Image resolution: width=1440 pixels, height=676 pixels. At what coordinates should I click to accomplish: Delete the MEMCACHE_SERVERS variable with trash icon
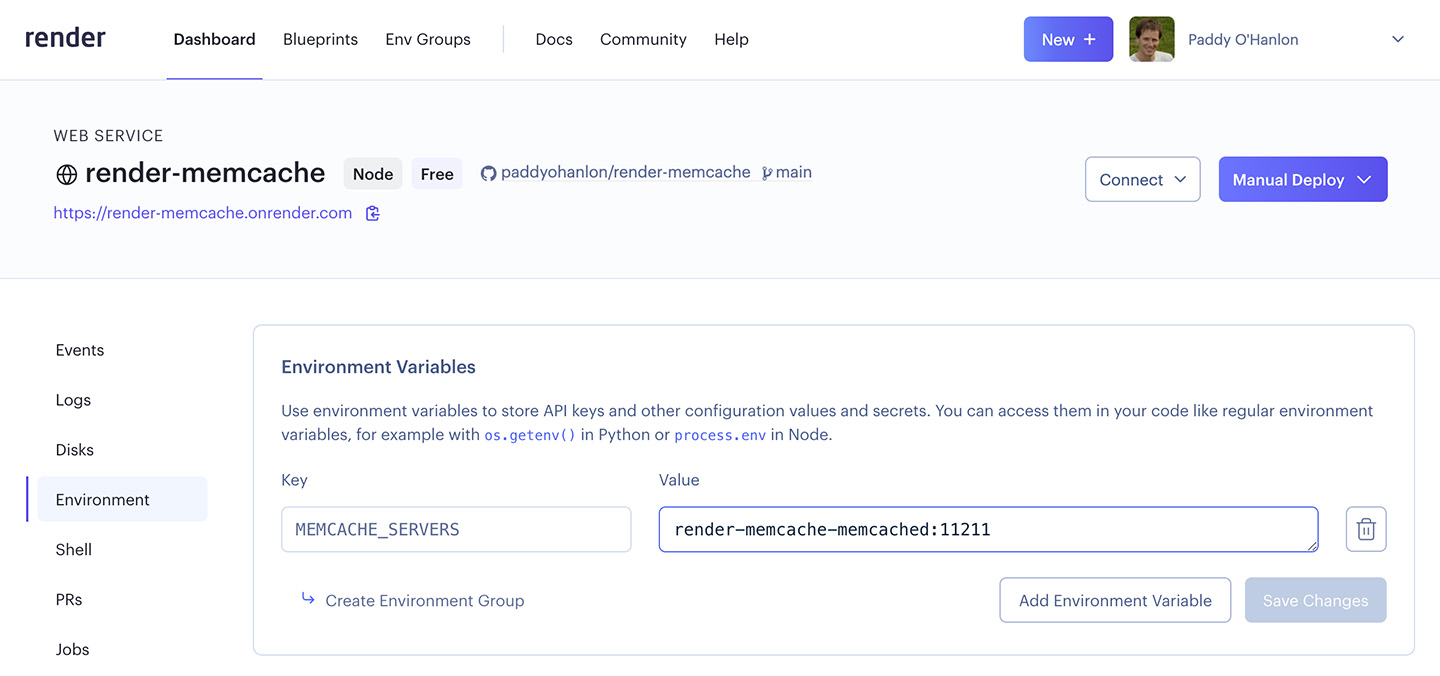pyautogui.click(x=1366, y=529)
